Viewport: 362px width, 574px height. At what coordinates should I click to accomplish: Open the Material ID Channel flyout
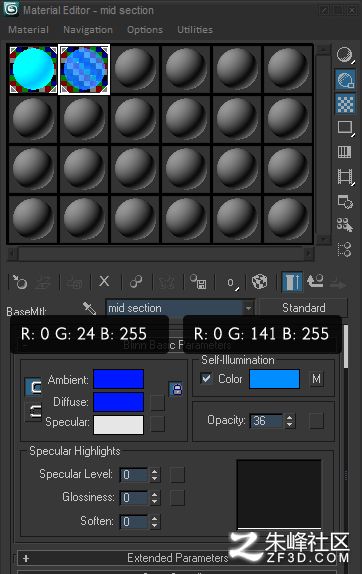[231, 282]
